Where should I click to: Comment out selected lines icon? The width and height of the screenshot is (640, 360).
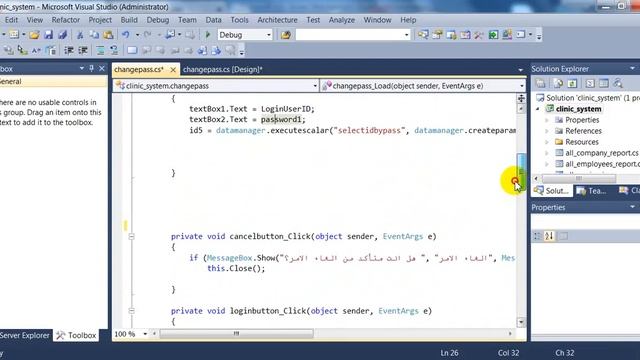[100, 51]
